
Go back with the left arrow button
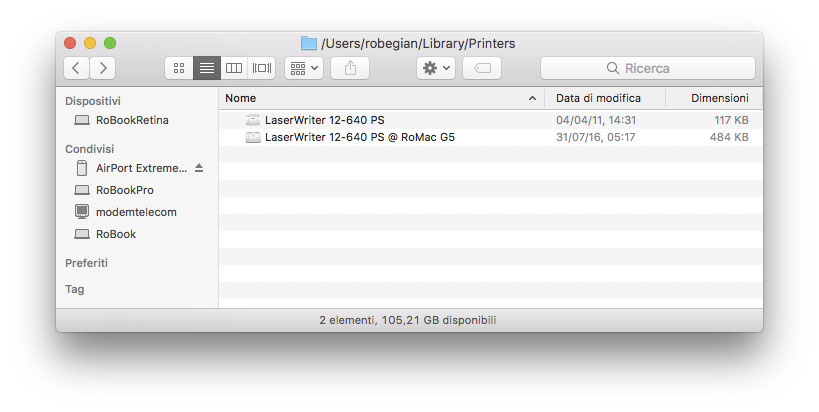[x=76, y=68]
